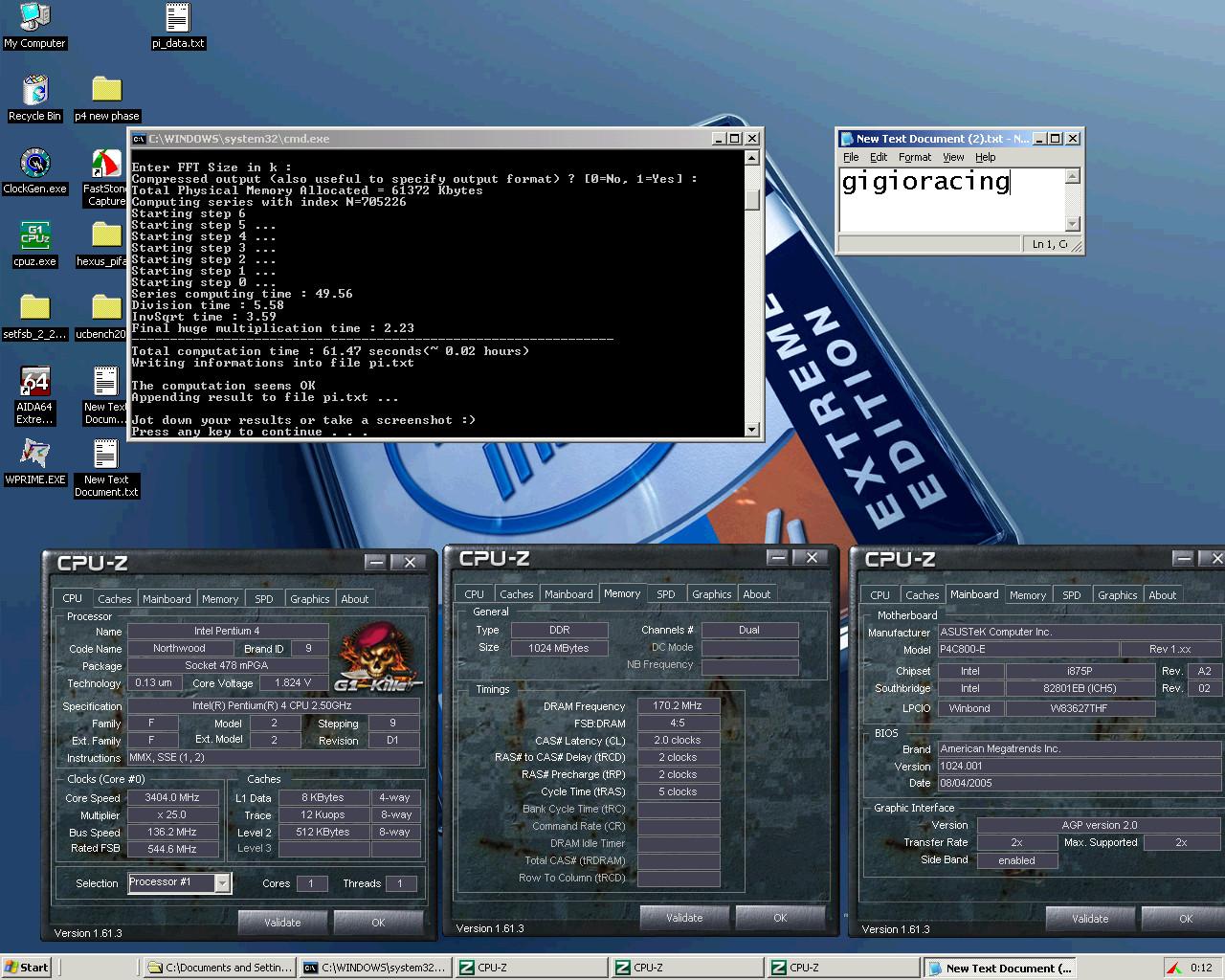This screenshot has width=1225, height=980.
Task: Click the P4C800-E model field
Action: pyautogui.click(x=1030, y=649)
